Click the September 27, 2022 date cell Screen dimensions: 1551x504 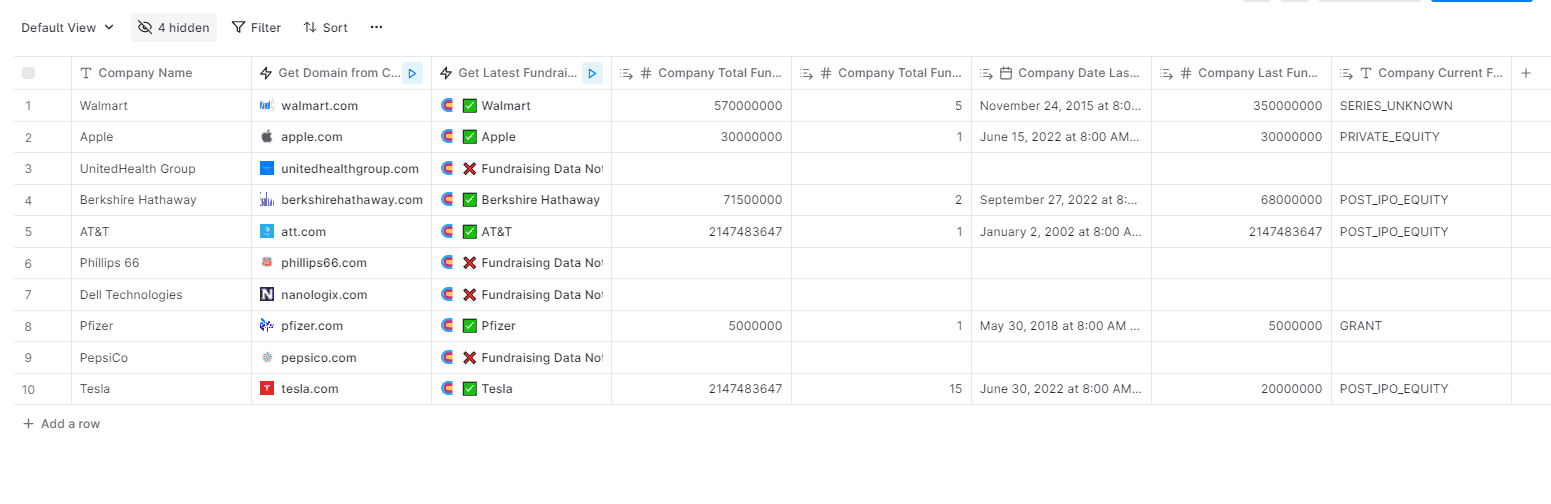tap(1061, 200)
